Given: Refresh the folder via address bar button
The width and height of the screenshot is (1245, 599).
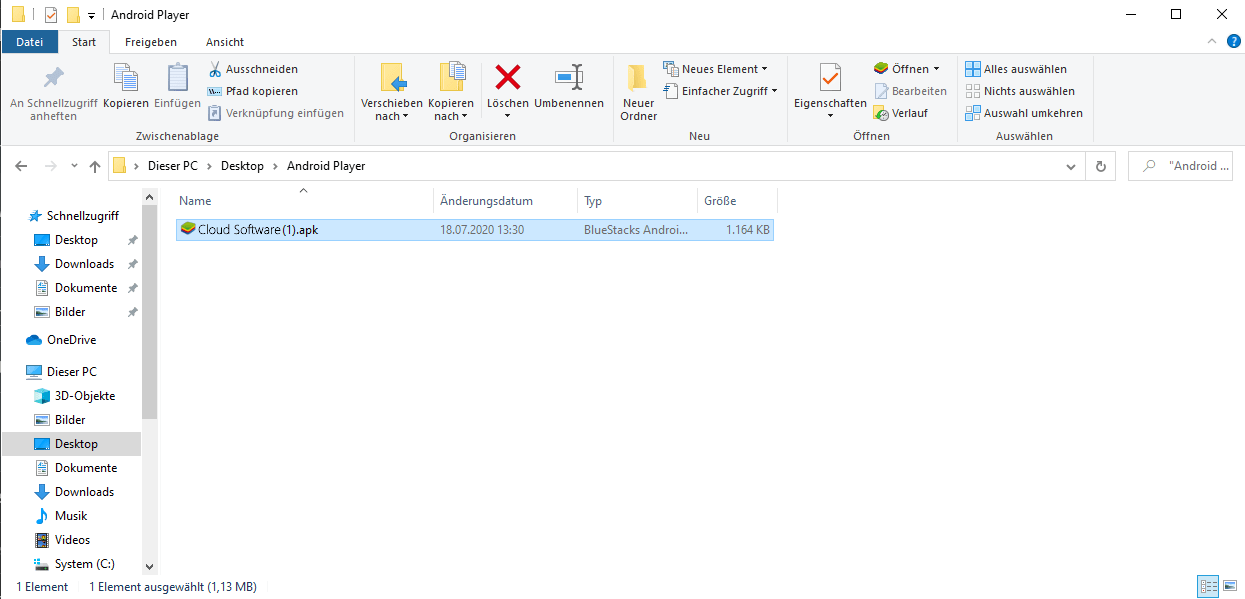Looking at the screenshot, I should pos(1101,166).
